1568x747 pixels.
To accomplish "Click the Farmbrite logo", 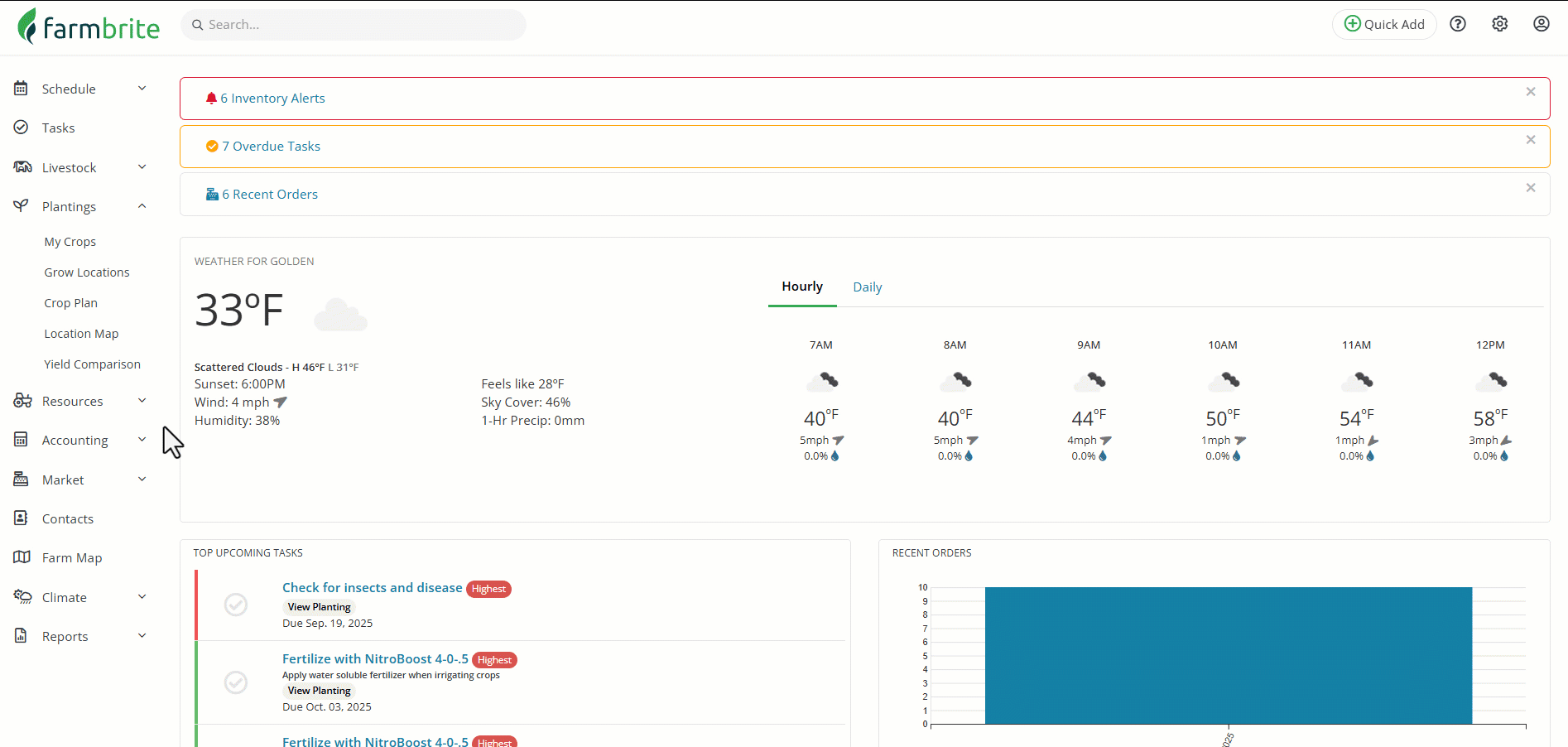I will click(89, 27).
